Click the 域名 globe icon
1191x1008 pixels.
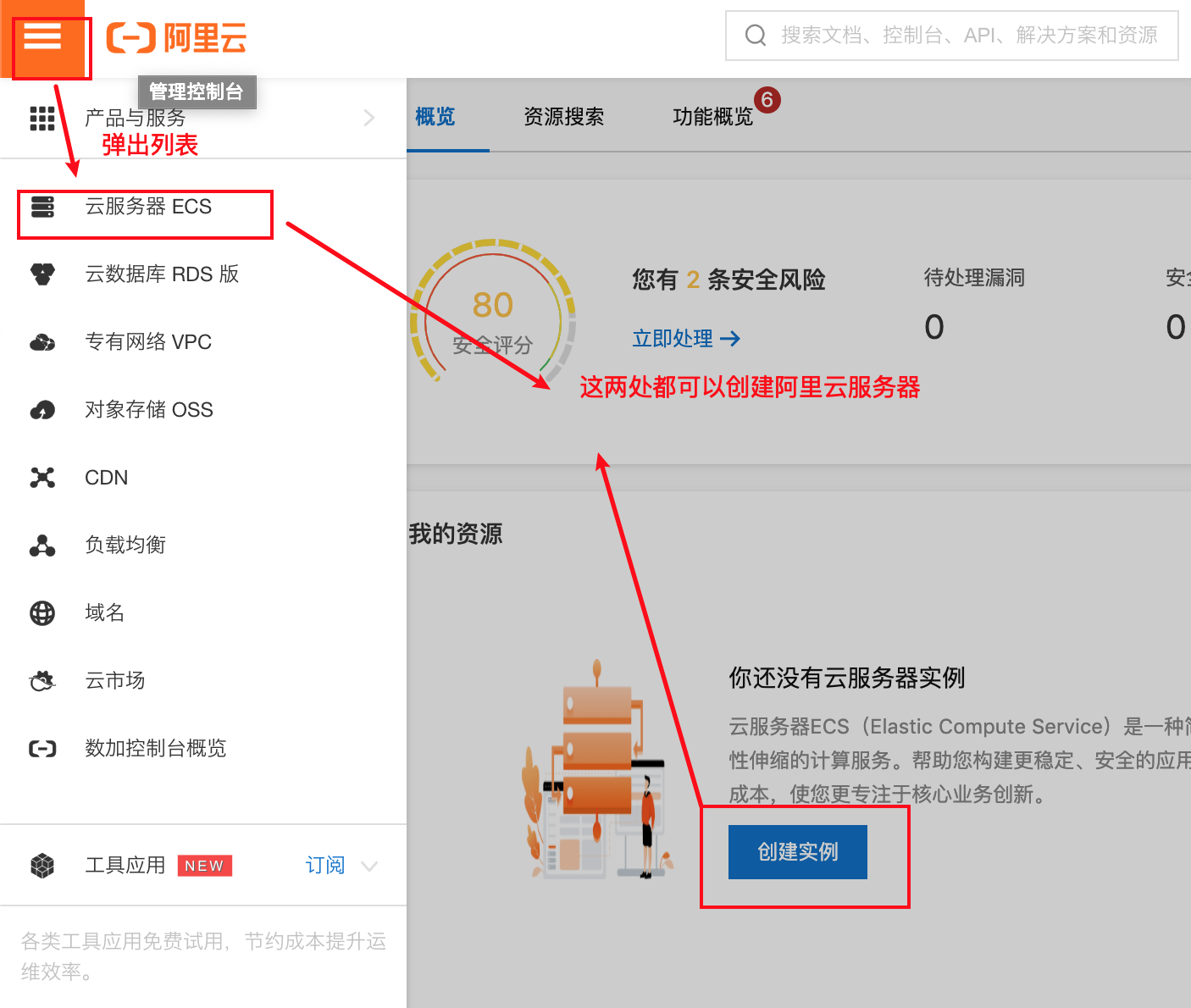point(42,613)
